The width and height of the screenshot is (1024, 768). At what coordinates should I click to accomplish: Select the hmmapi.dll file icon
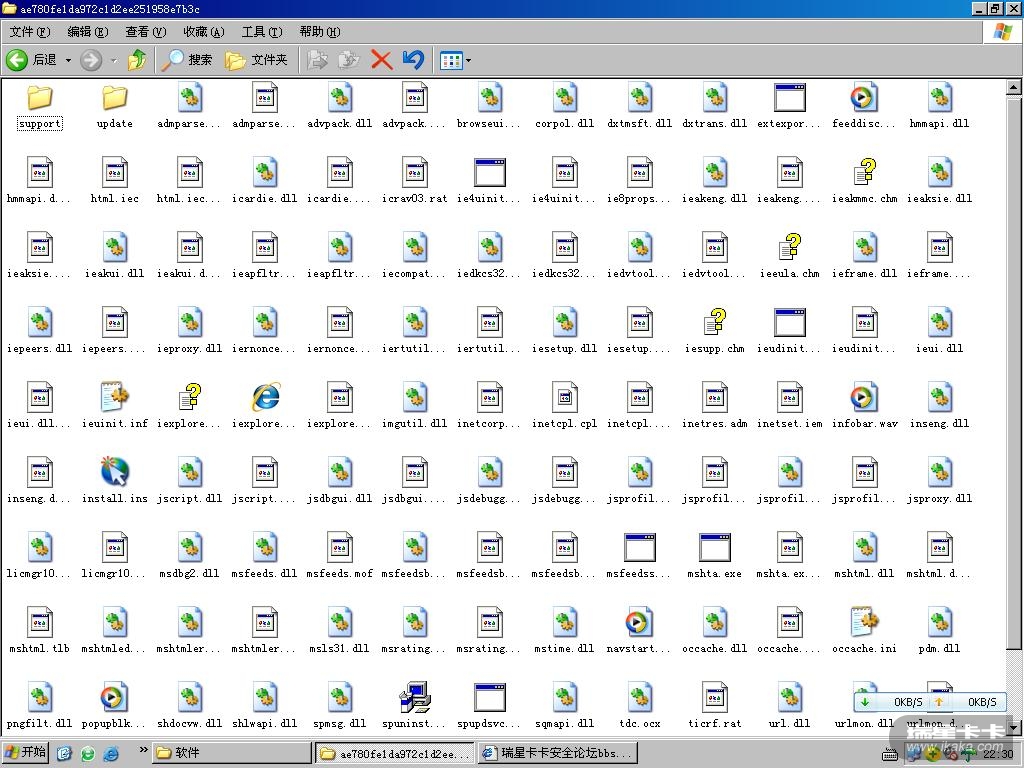(x=940, y=98)
